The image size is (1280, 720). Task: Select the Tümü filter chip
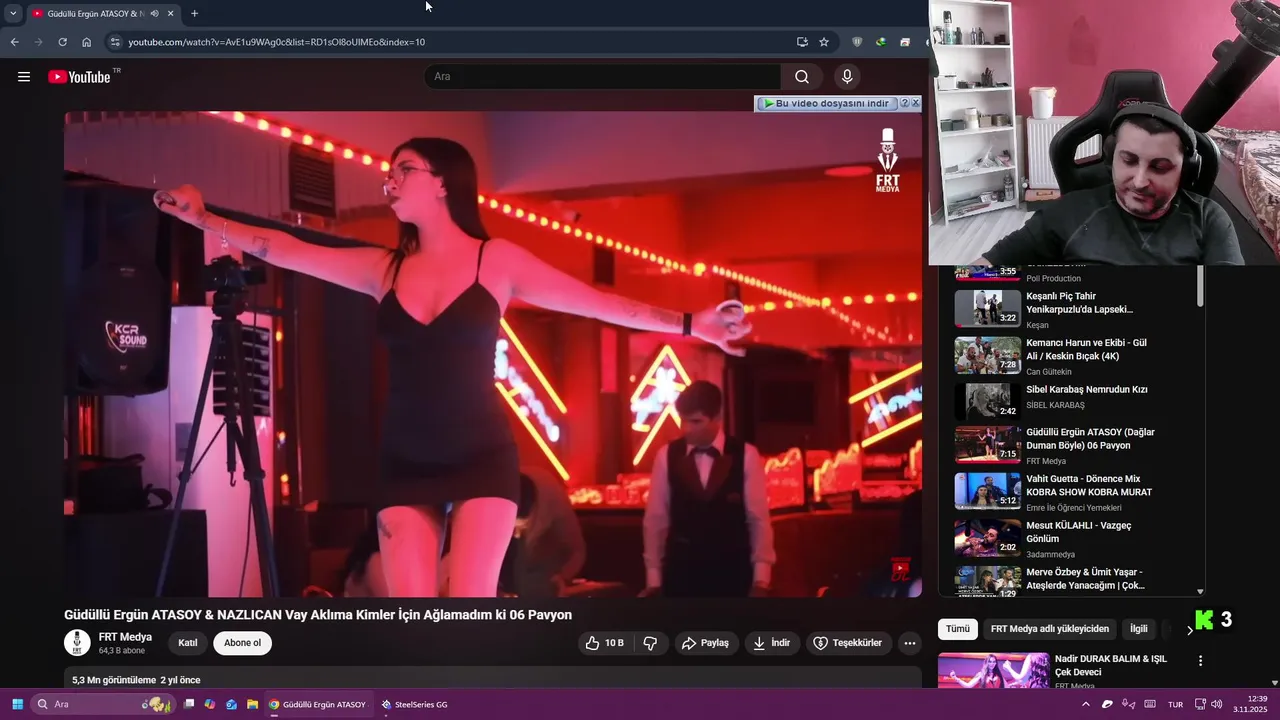958,629
